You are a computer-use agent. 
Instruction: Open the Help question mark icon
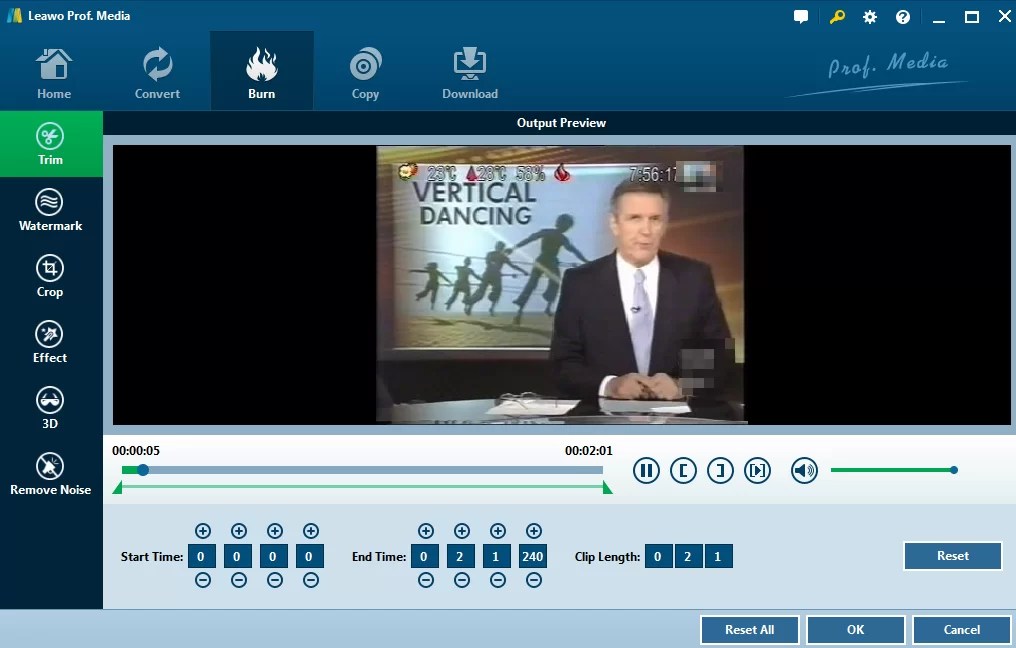pos(902,16)
